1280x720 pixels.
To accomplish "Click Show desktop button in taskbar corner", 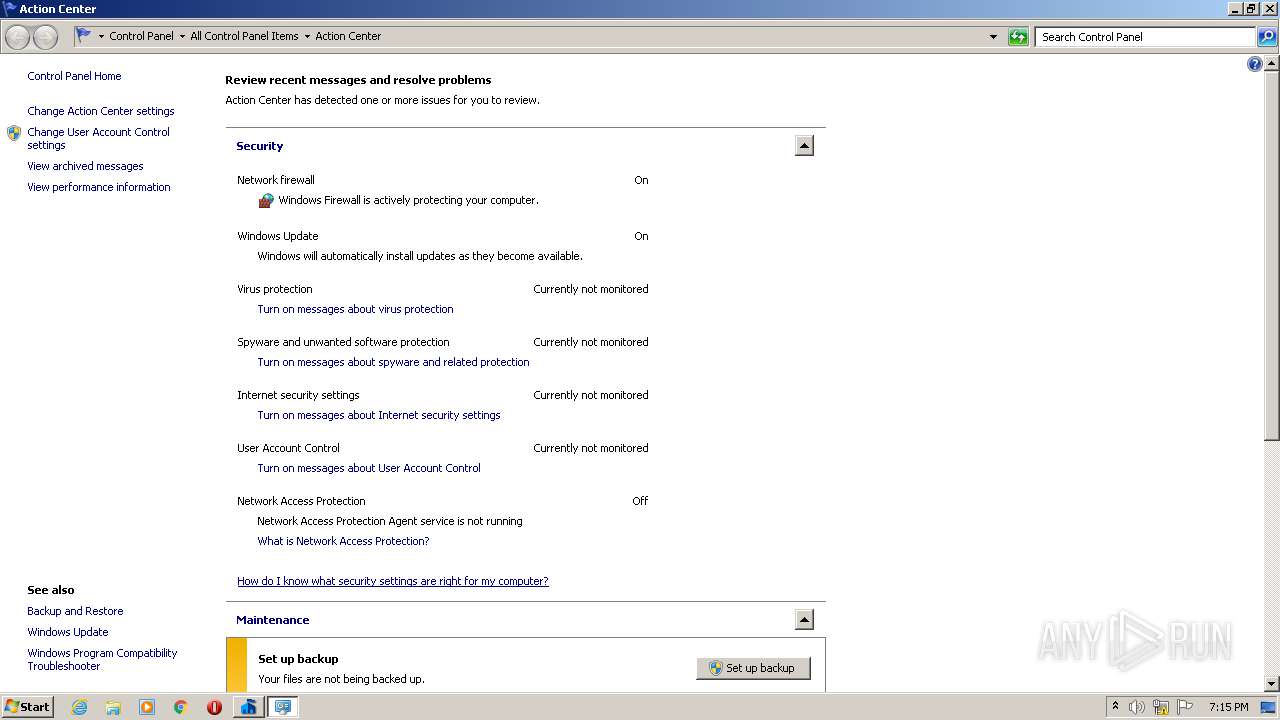I will pyautogui.click(x=1269, y=707).
